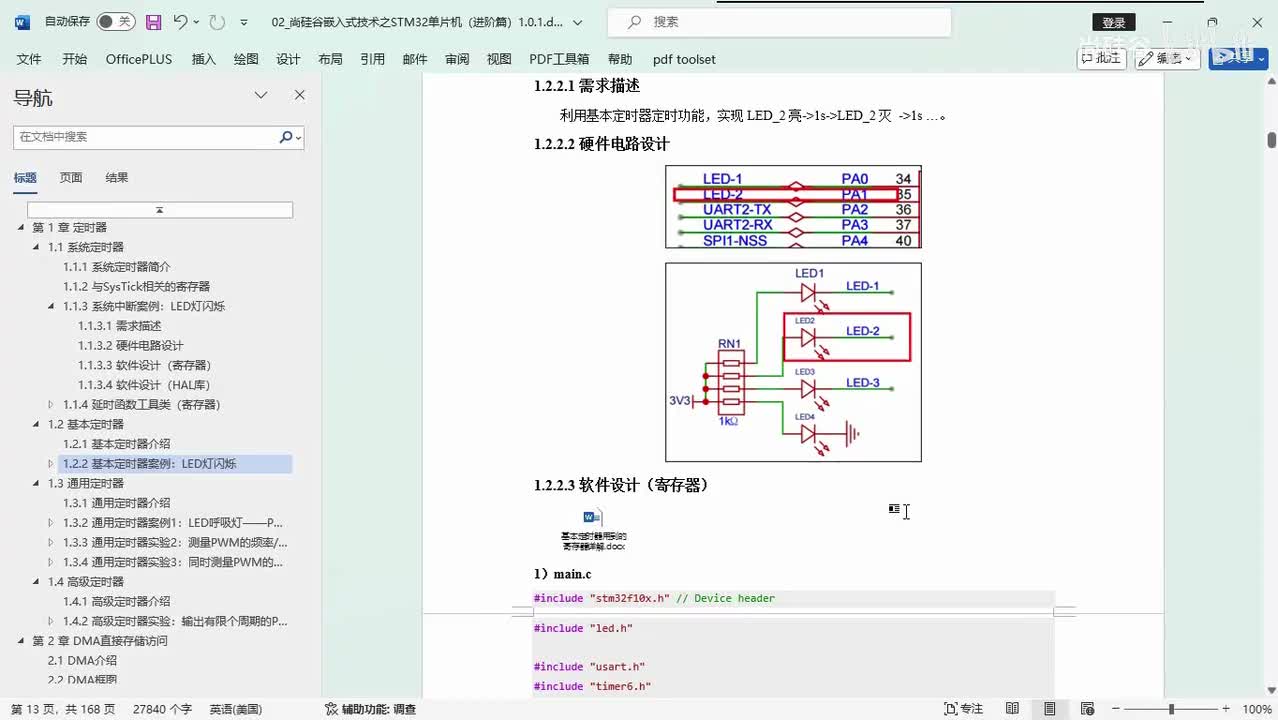
Task: Open the OfficePLUS tab
Action: (x=139, y=59)
